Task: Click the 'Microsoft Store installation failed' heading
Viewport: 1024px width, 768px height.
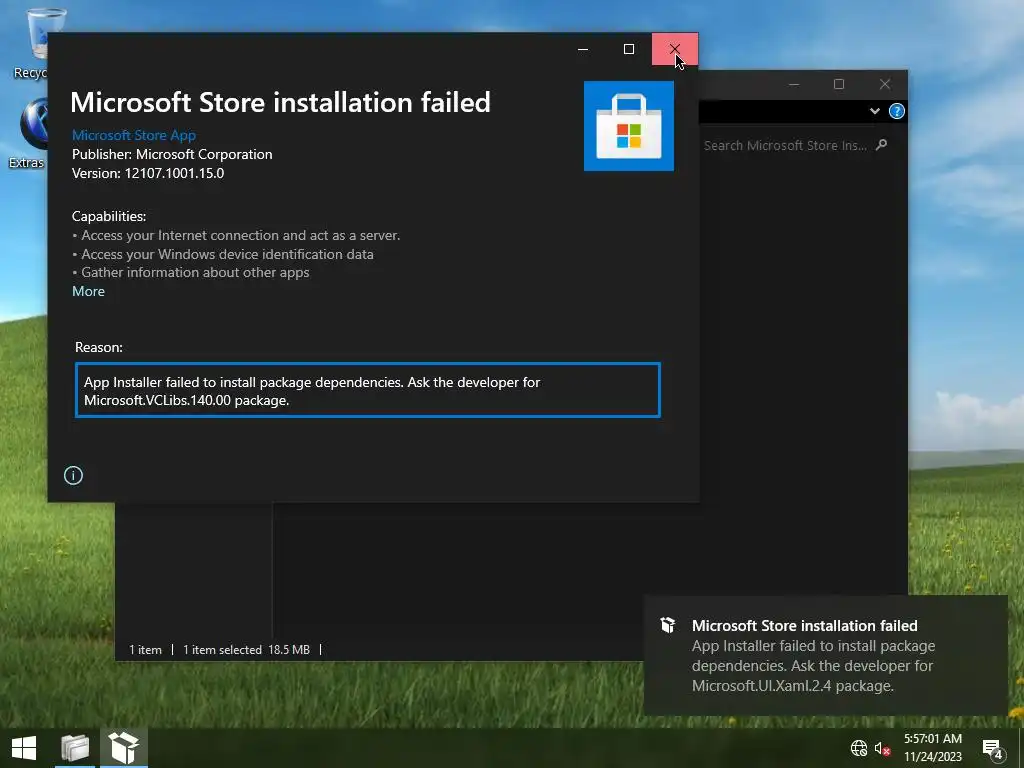Action: (280, 103)
